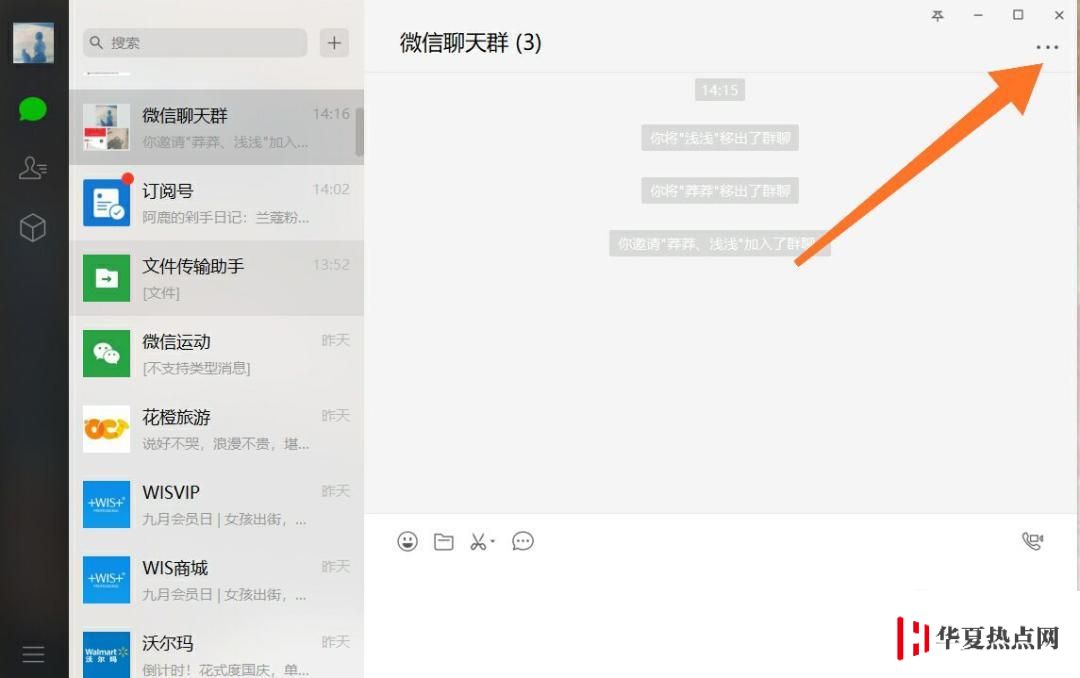Click the 微信聊天群 (3) chat title
The width and height of the screenshot is (1080, 678).
[x=470, y=43]
